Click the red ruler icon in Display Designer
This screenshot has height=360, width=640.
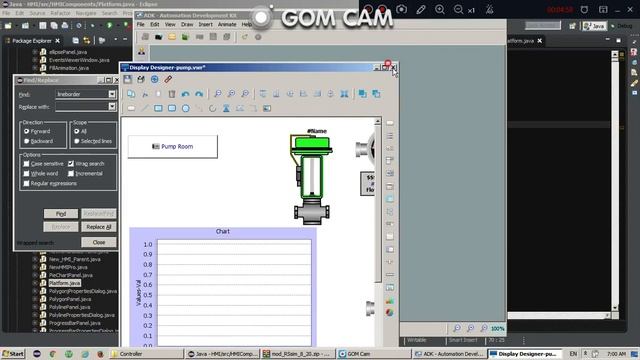point(168,79)
